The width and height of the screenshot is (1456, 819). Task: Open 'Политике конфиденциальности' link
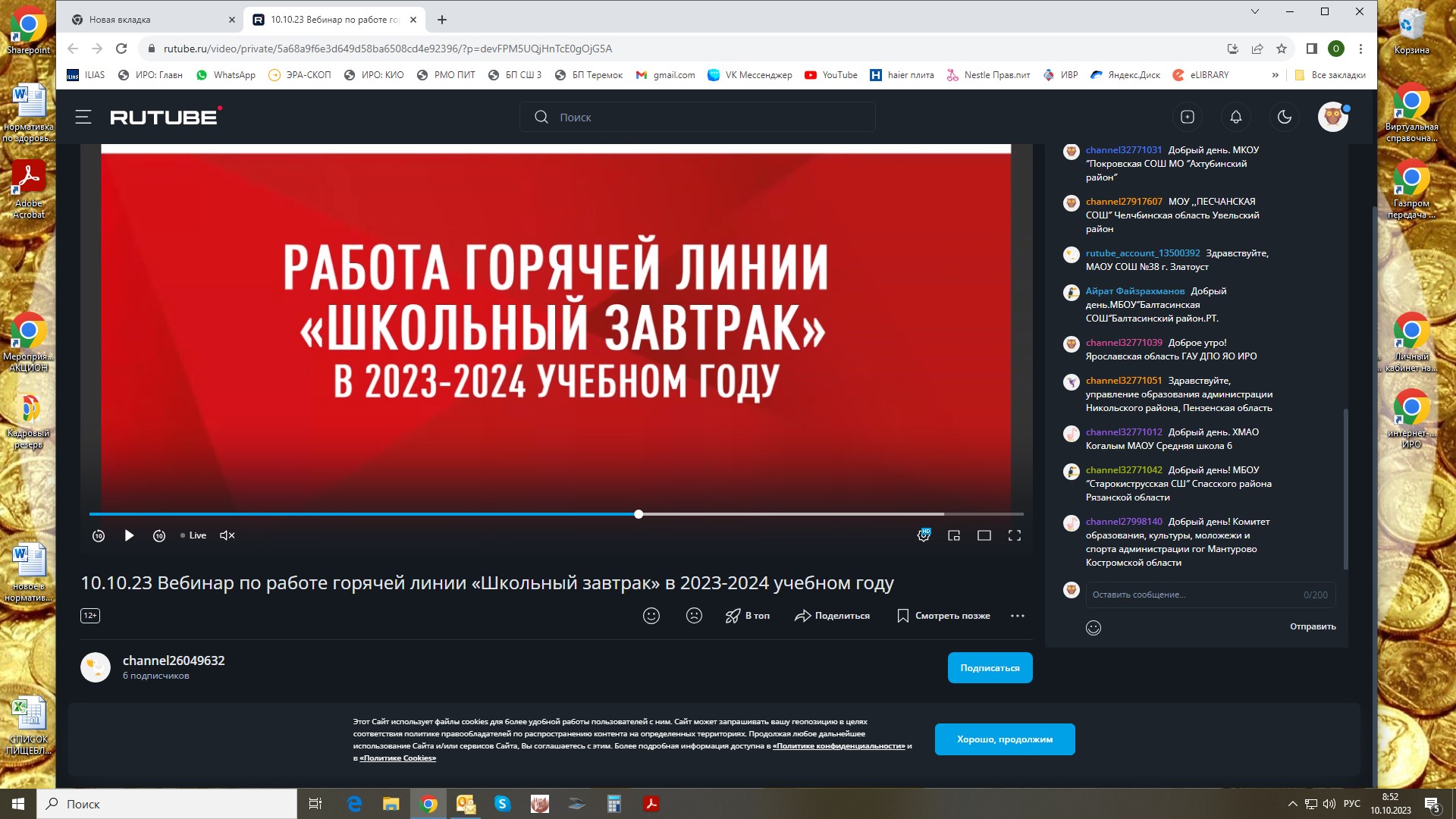(839, 746)
